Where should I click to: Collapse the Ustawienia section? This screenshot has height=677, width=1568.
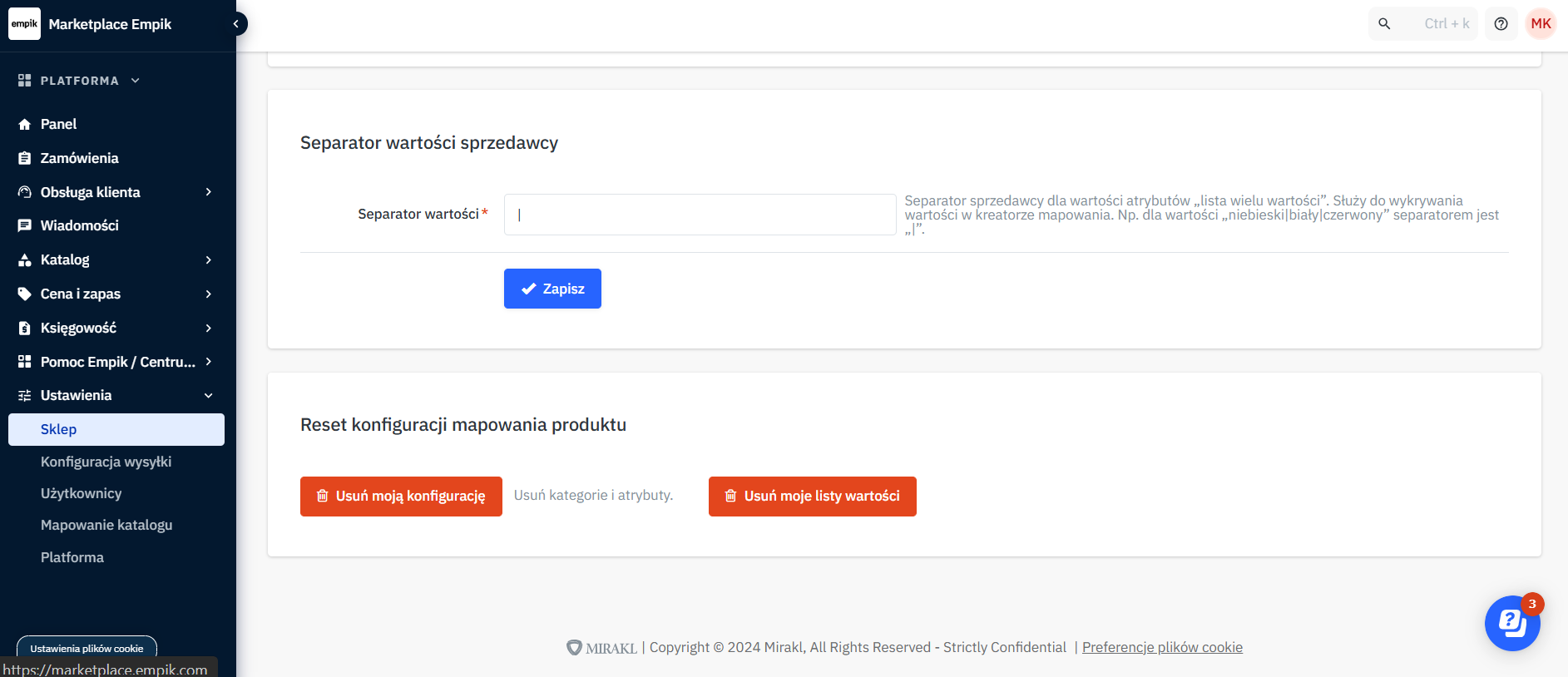pyautogui.click(x=208, y=396)
